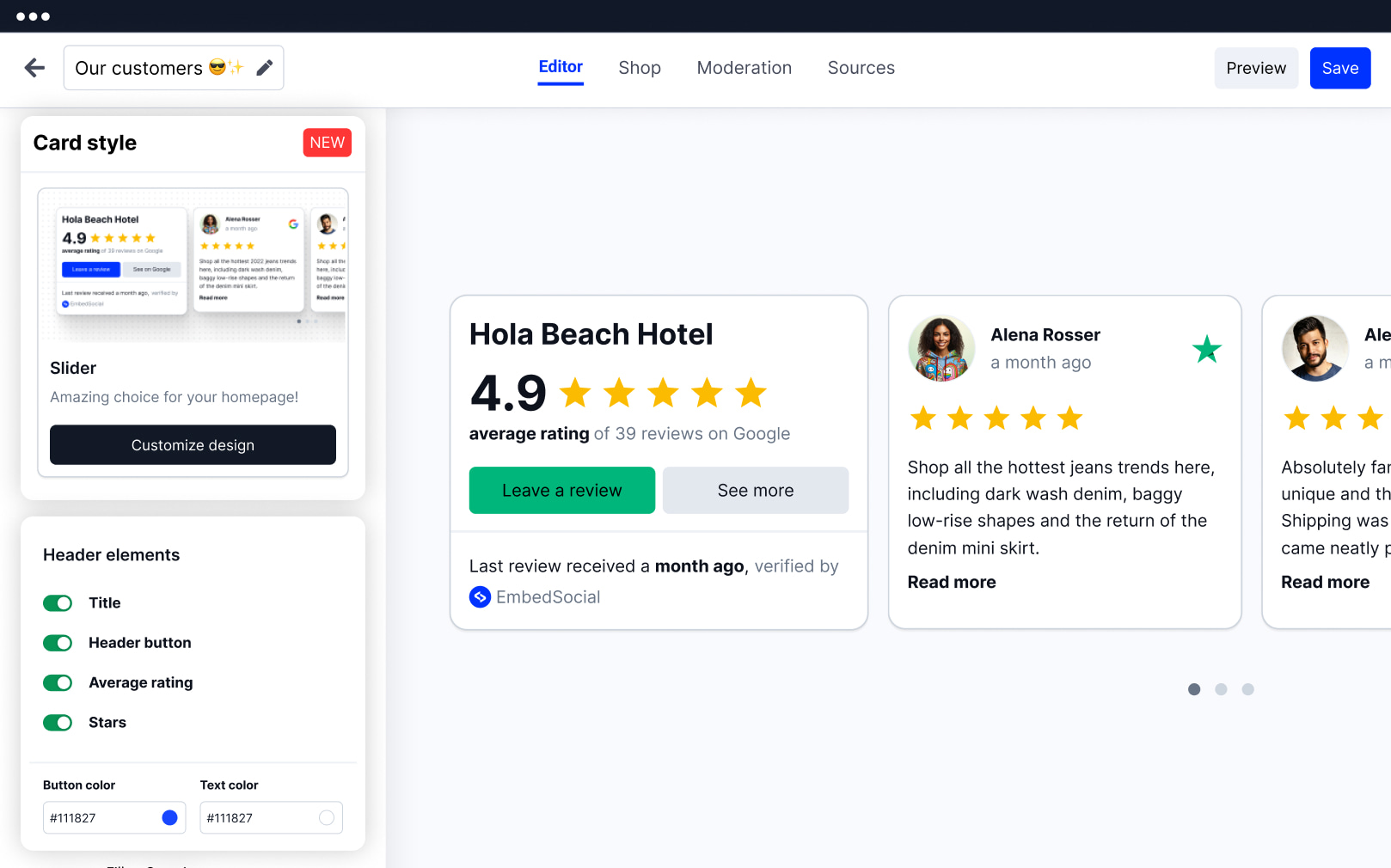Viewport: 1391px width, 868px height.
Task: Click the EmbedSocial logo icon
Action: click(480, 596)
